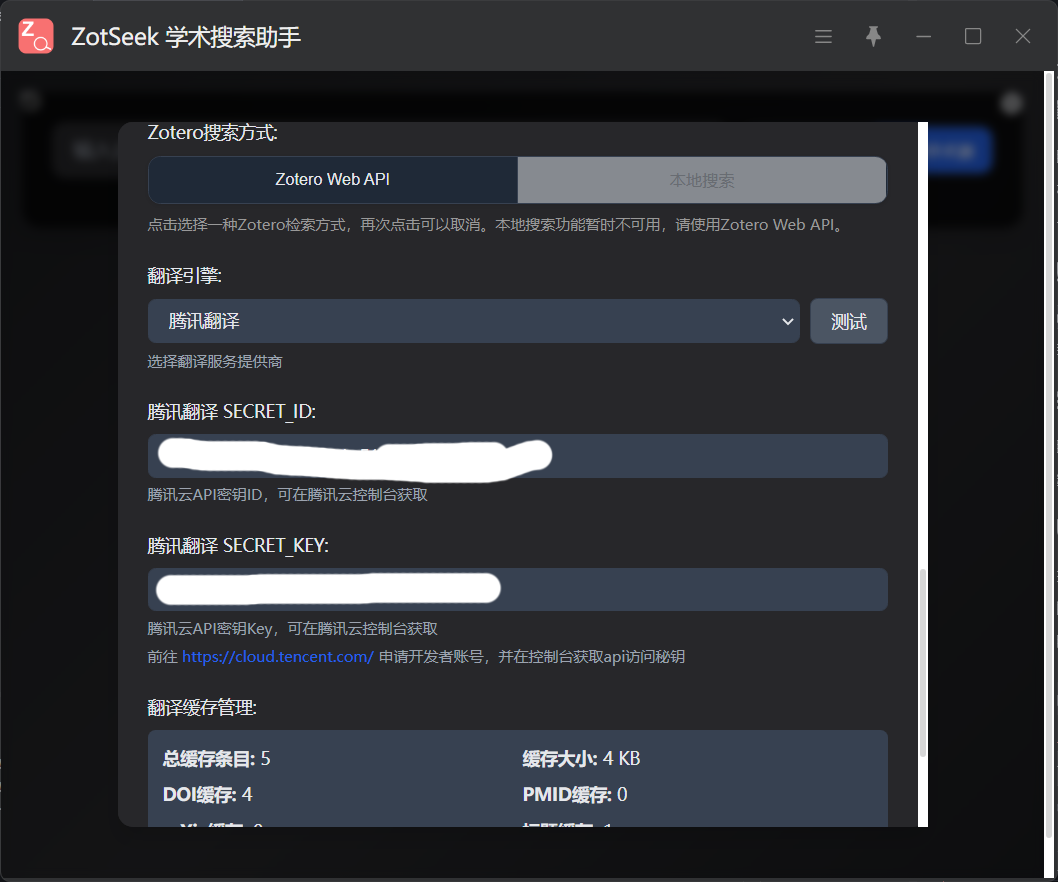Click the 测试 test button
Screen dimensions: 1058x882
point(849,321)
